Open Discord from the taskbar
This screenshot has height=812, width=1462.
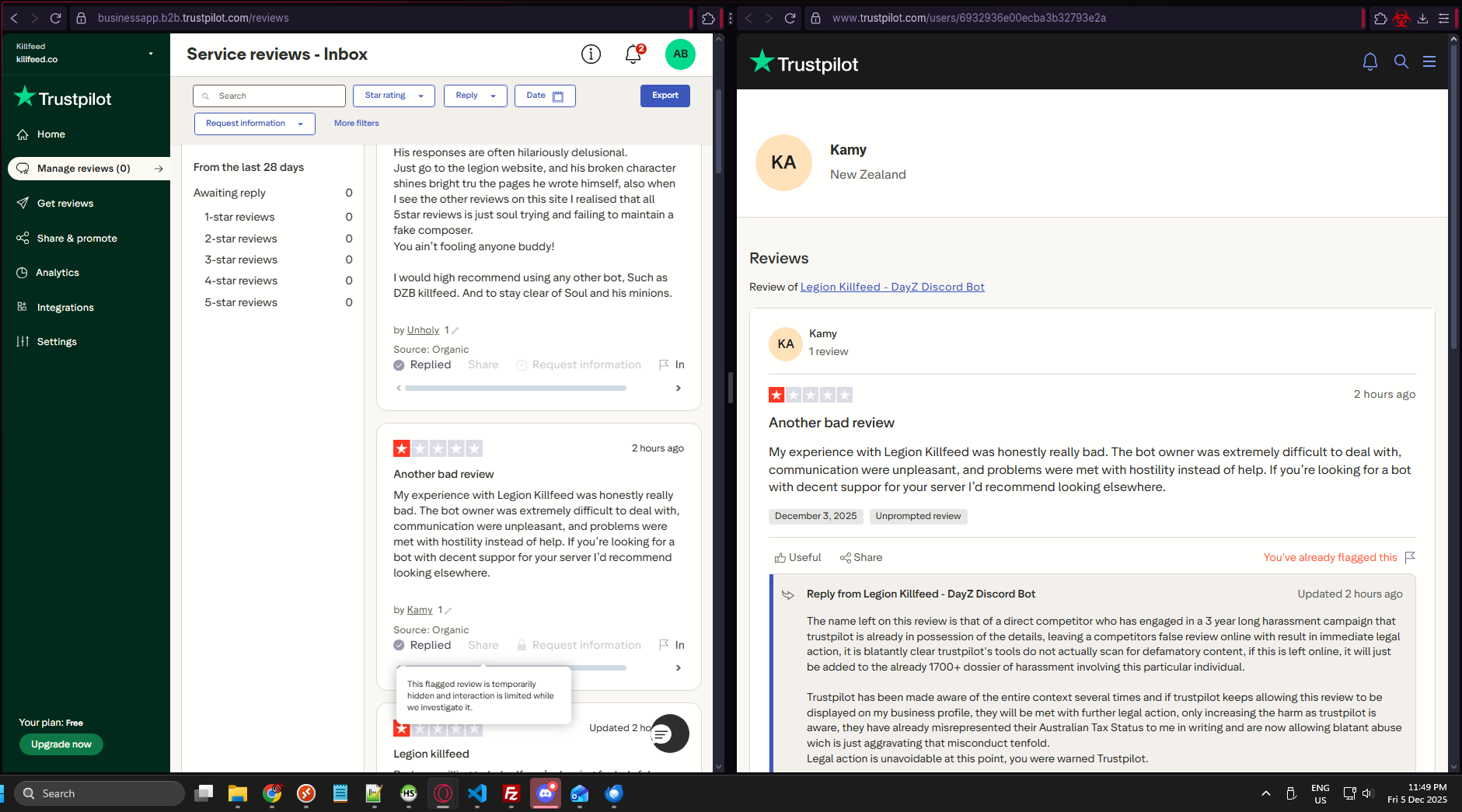pyautogui.click(x=546, y=793)
